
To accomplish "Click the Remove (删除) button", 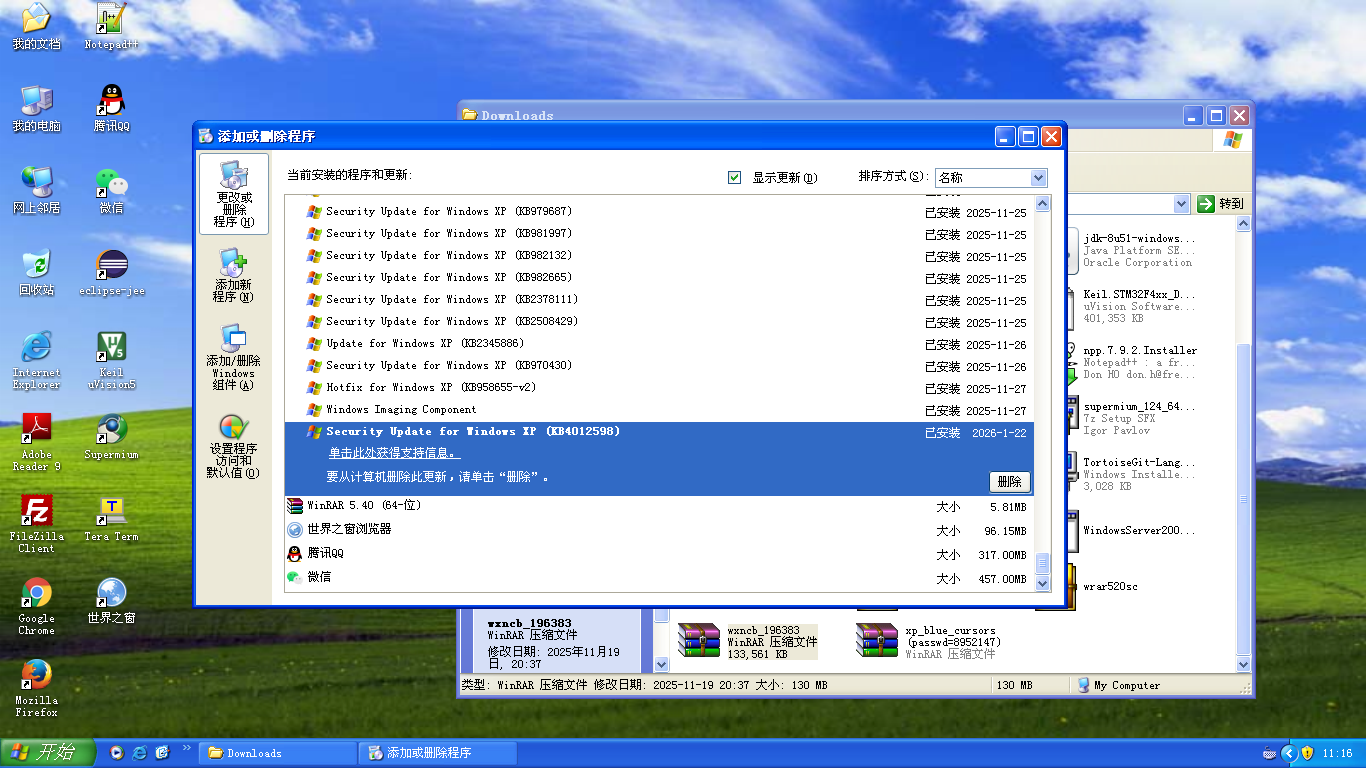I will click(1009, 481).
